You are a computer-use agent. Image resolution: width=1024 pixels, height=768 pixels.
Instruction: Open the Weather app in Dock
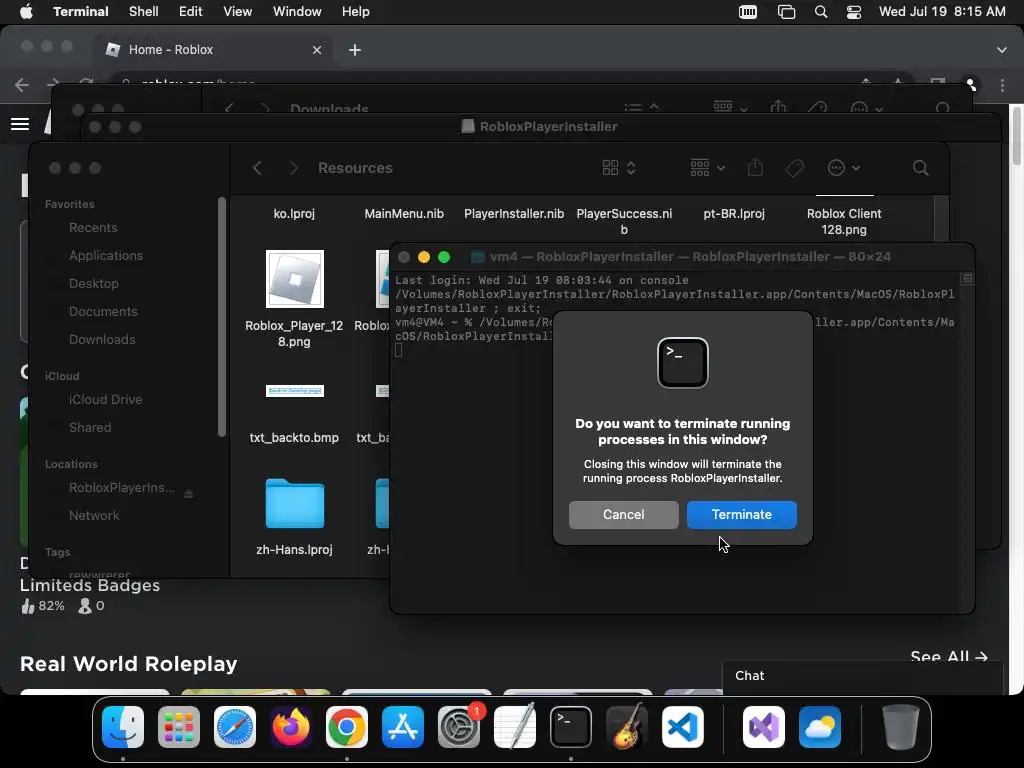pyautogui.click(x=820, y=727)
